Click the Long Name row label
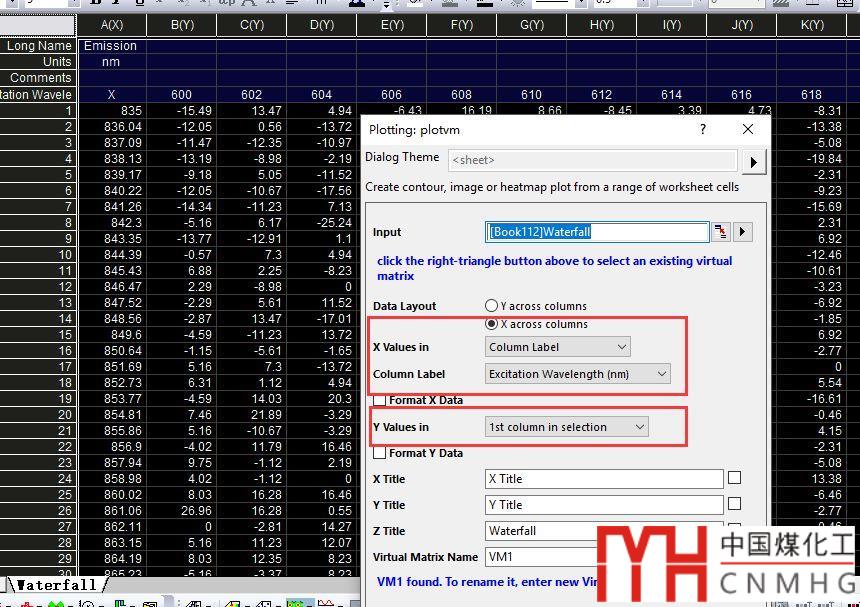The height and width of the screenshot is (607, 860). 38,46
